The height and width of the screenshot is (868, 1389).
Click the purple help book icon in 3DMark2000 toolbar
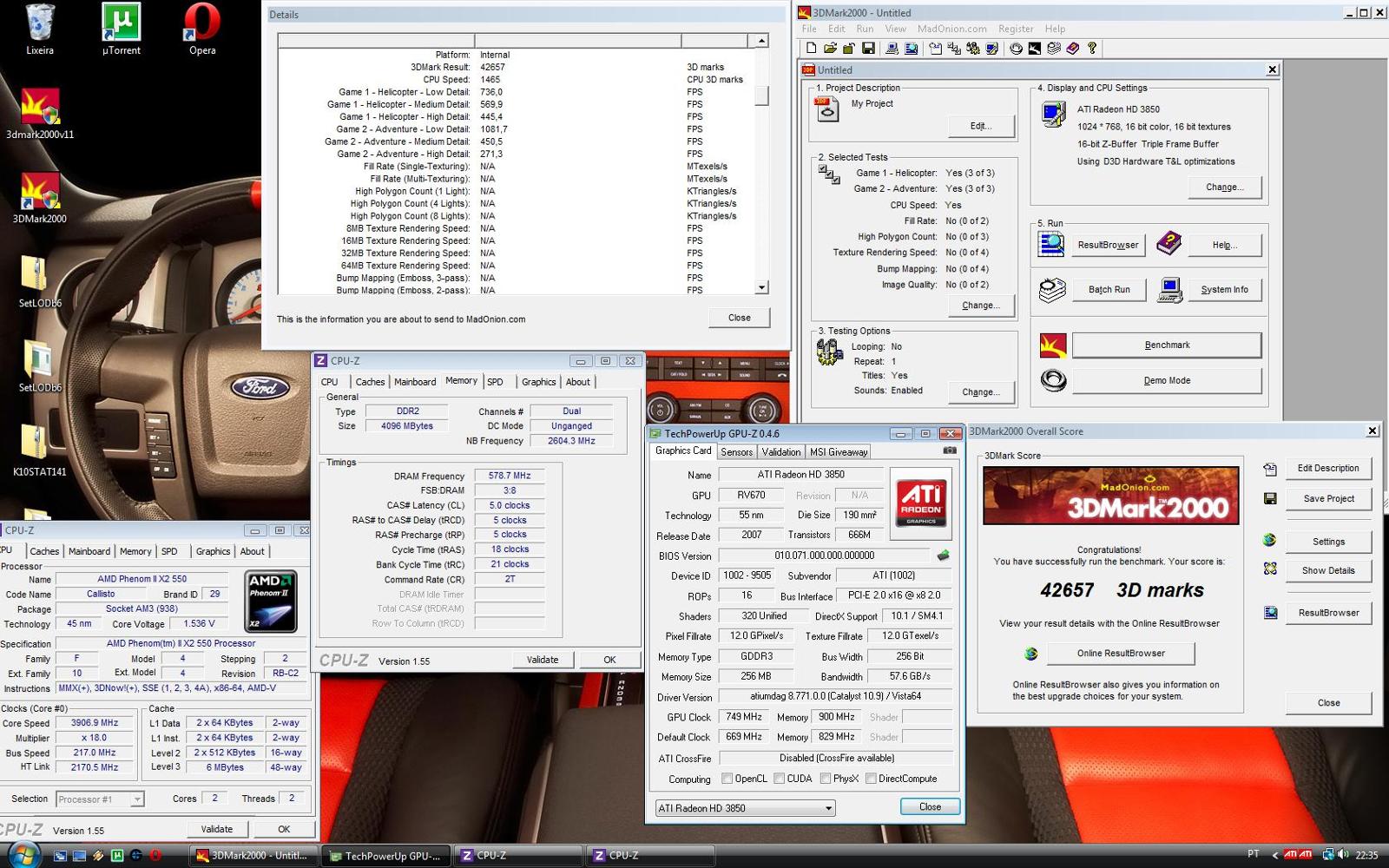1073,49
